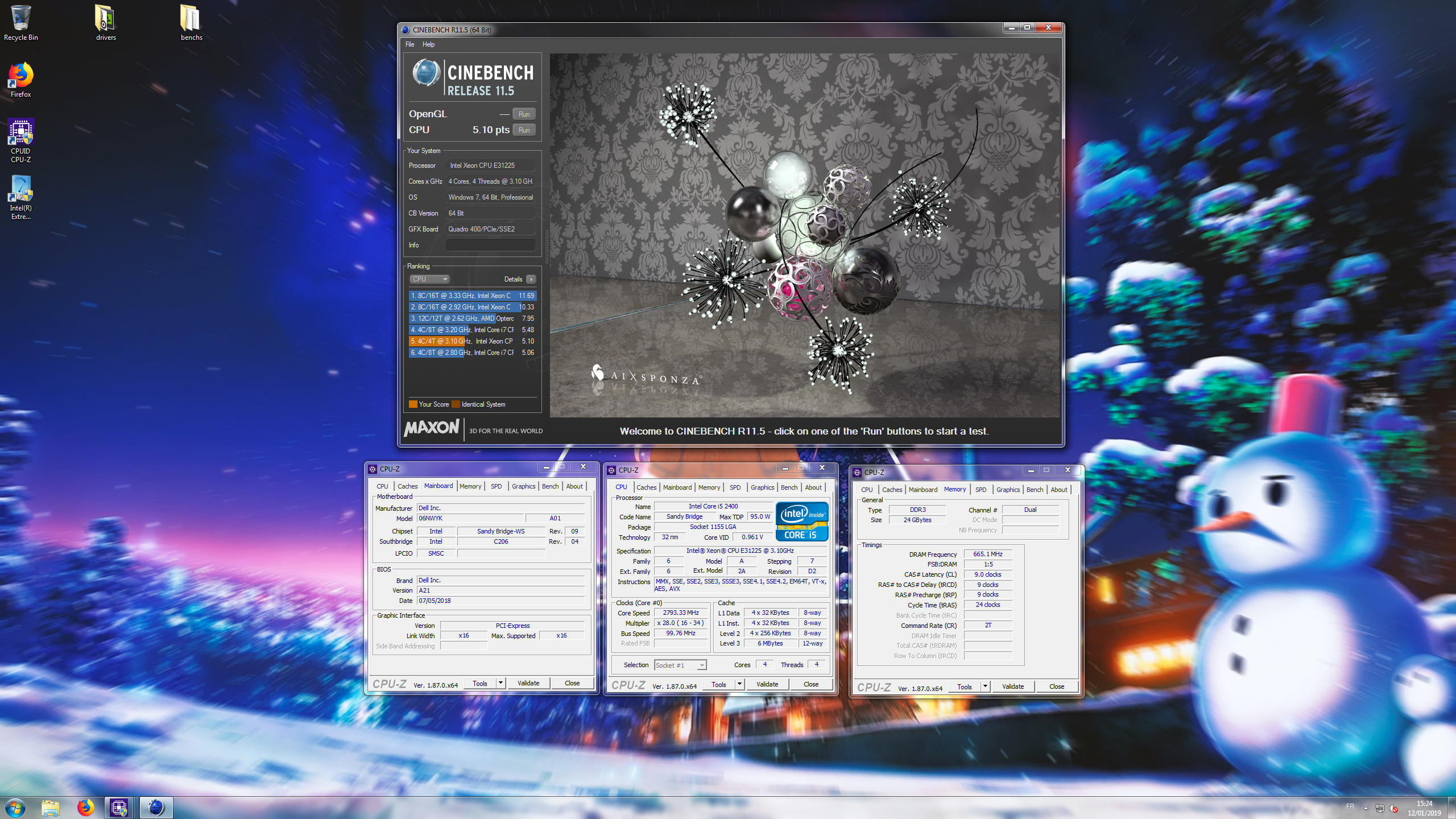
Task: Open the Cinebench Help menu
Action: (428, 44)
